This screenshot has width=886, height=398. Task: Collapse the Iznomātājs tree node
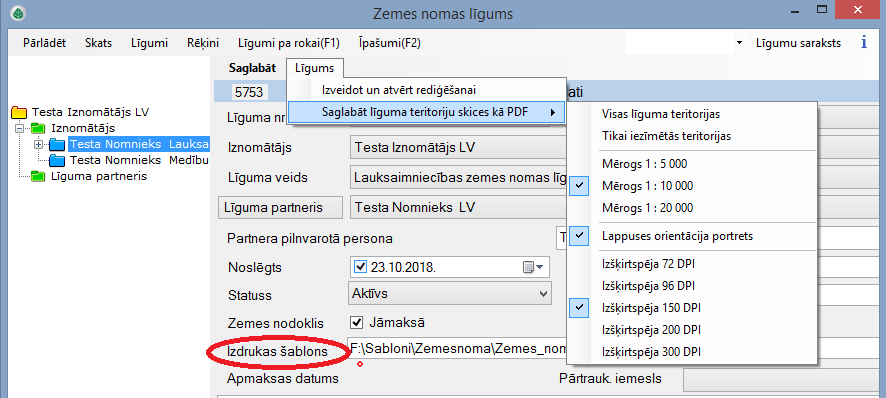point(21,128)
